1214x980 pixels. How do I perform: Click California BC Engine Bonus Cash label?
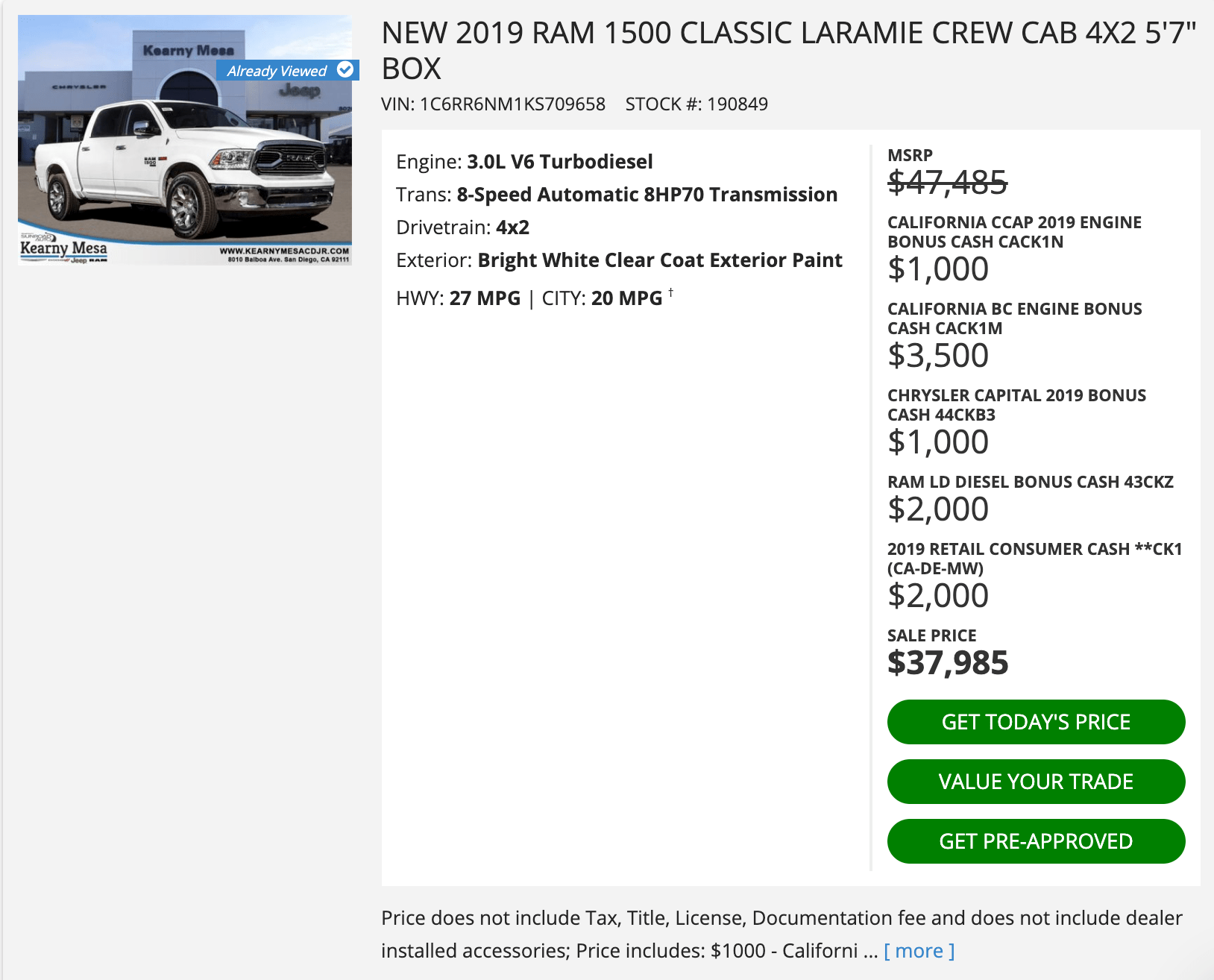pyautogui.click(x=1014, y=318)
